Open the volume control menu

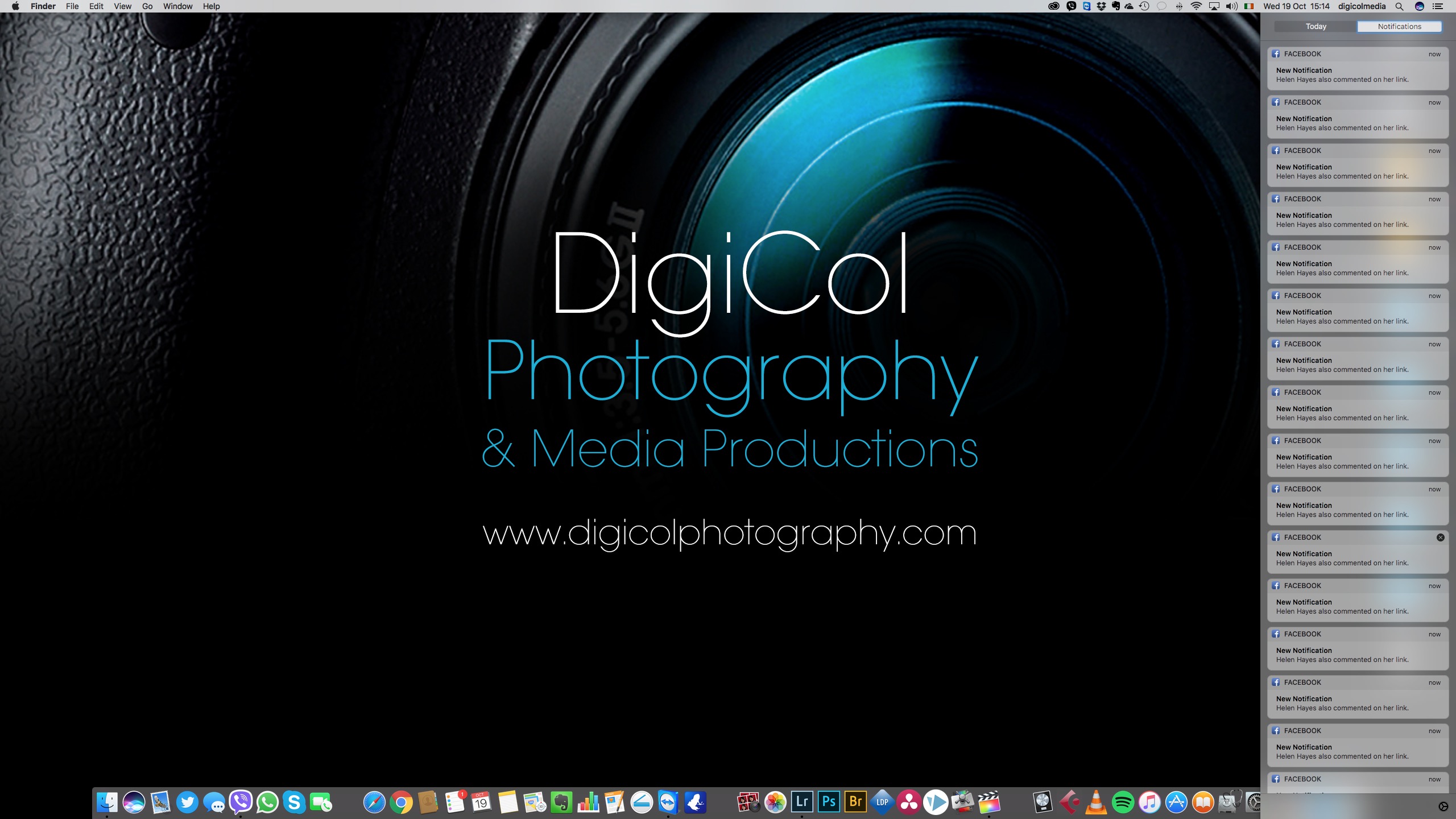point(1232,6)
